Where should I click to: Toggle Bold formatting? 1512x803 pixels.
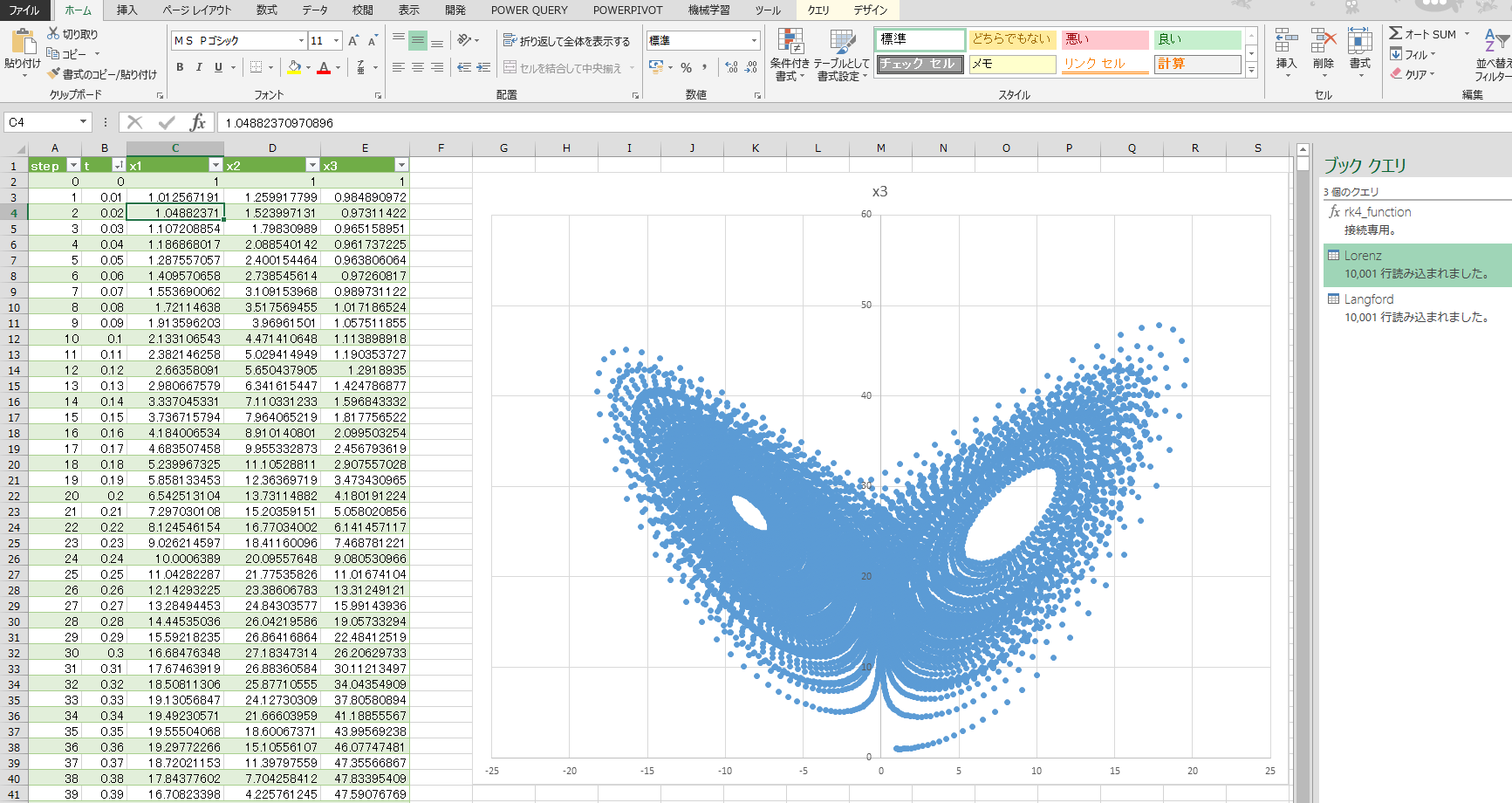click(x=180, y=67)
